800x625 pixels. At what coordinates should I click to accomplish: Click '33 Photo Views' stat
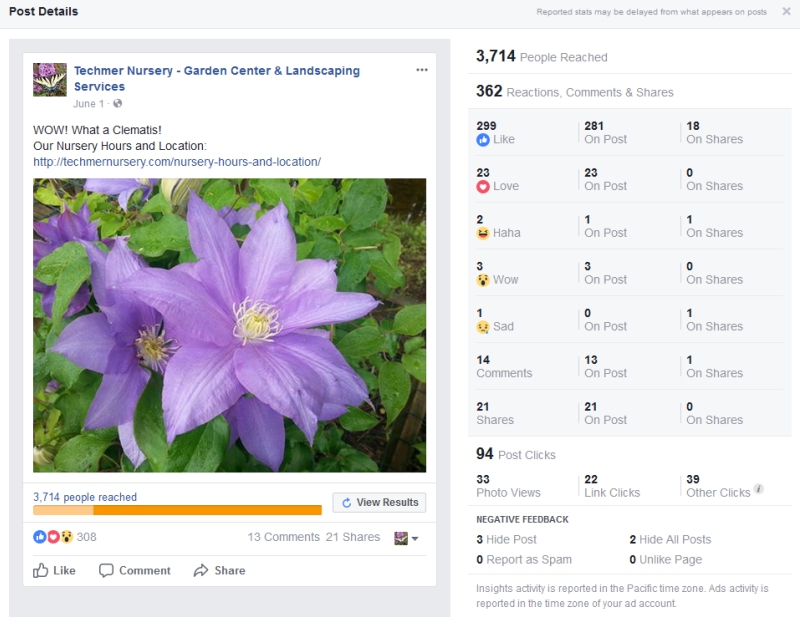click(508, 486)
